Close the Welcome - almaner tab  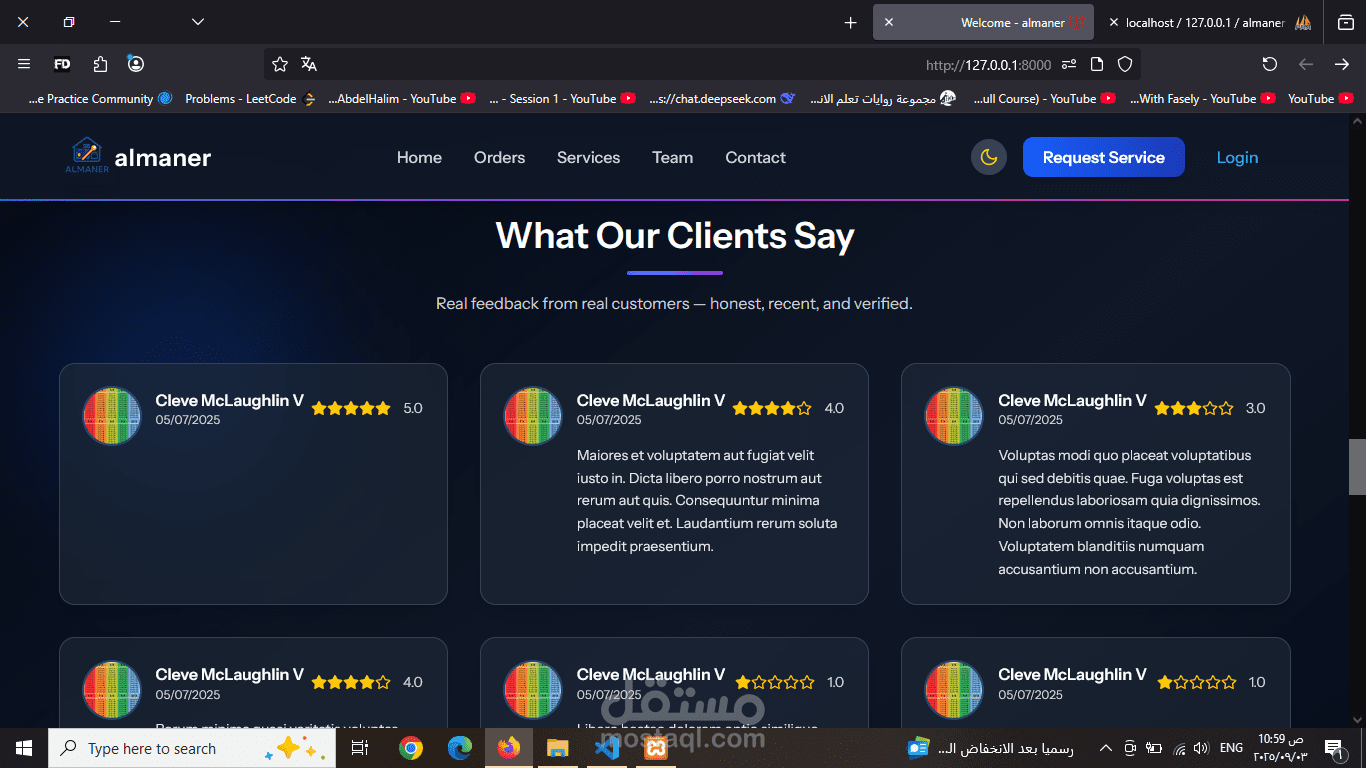pos(889,22)
